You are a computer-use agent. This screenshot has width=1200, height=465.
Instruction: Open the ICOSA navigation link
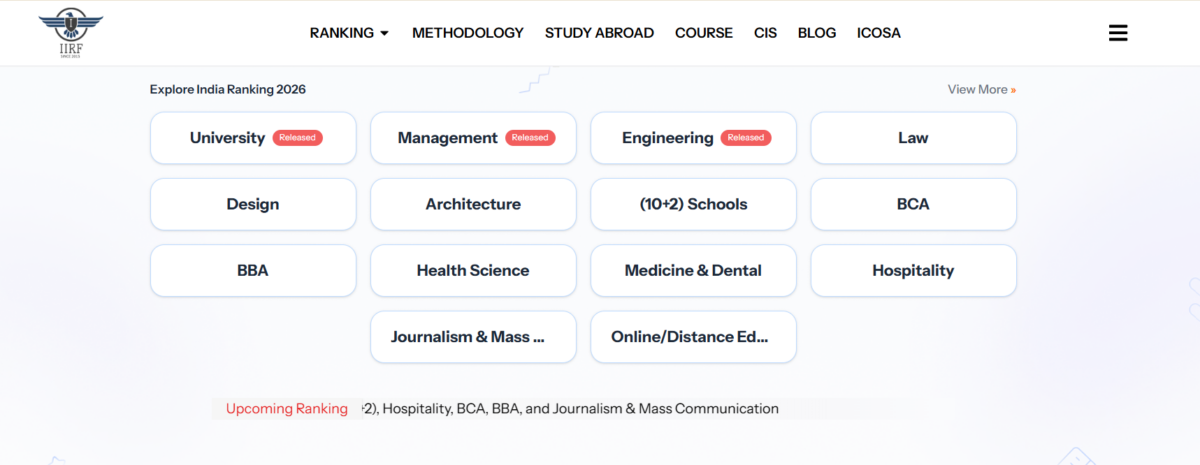[879, 33]
